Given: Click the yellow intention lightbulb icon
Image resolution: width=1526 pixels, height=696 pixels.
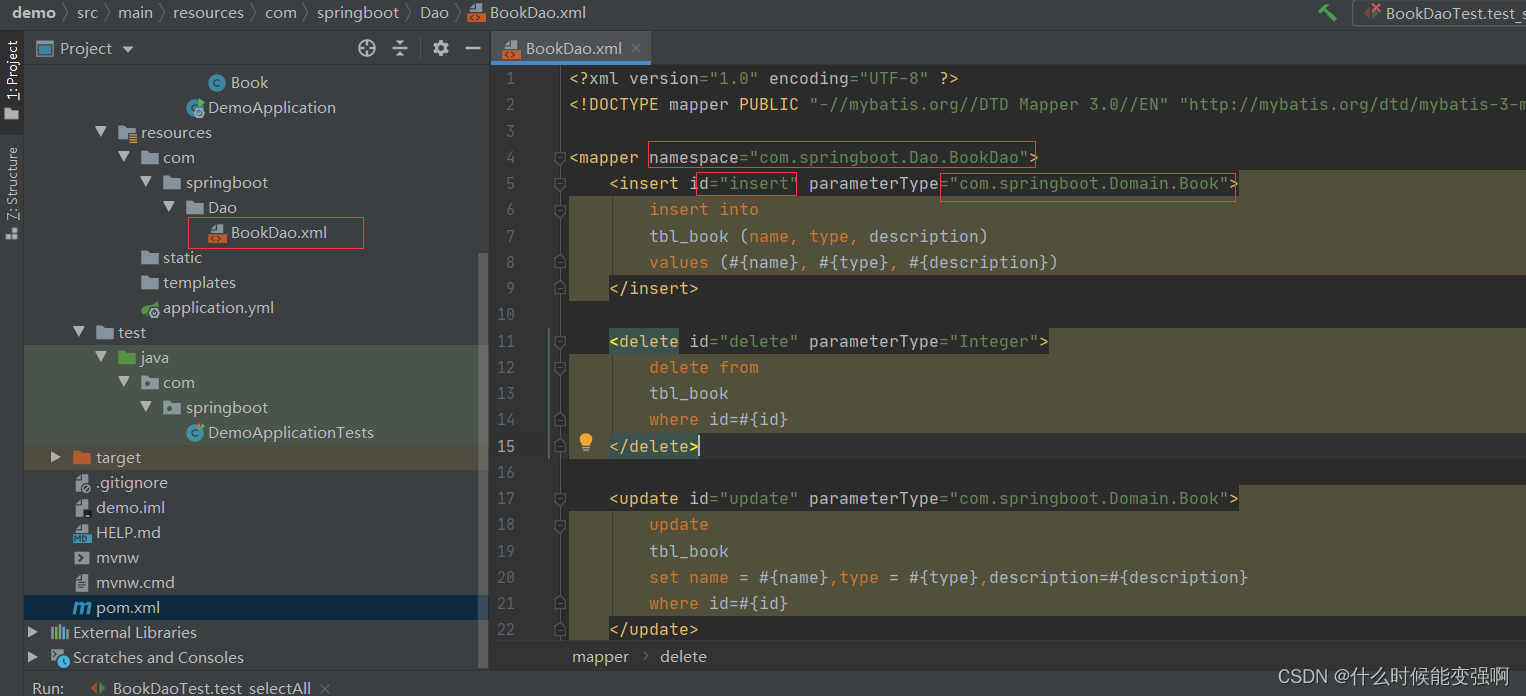Looking at the screenshot, I should [586, 443].
